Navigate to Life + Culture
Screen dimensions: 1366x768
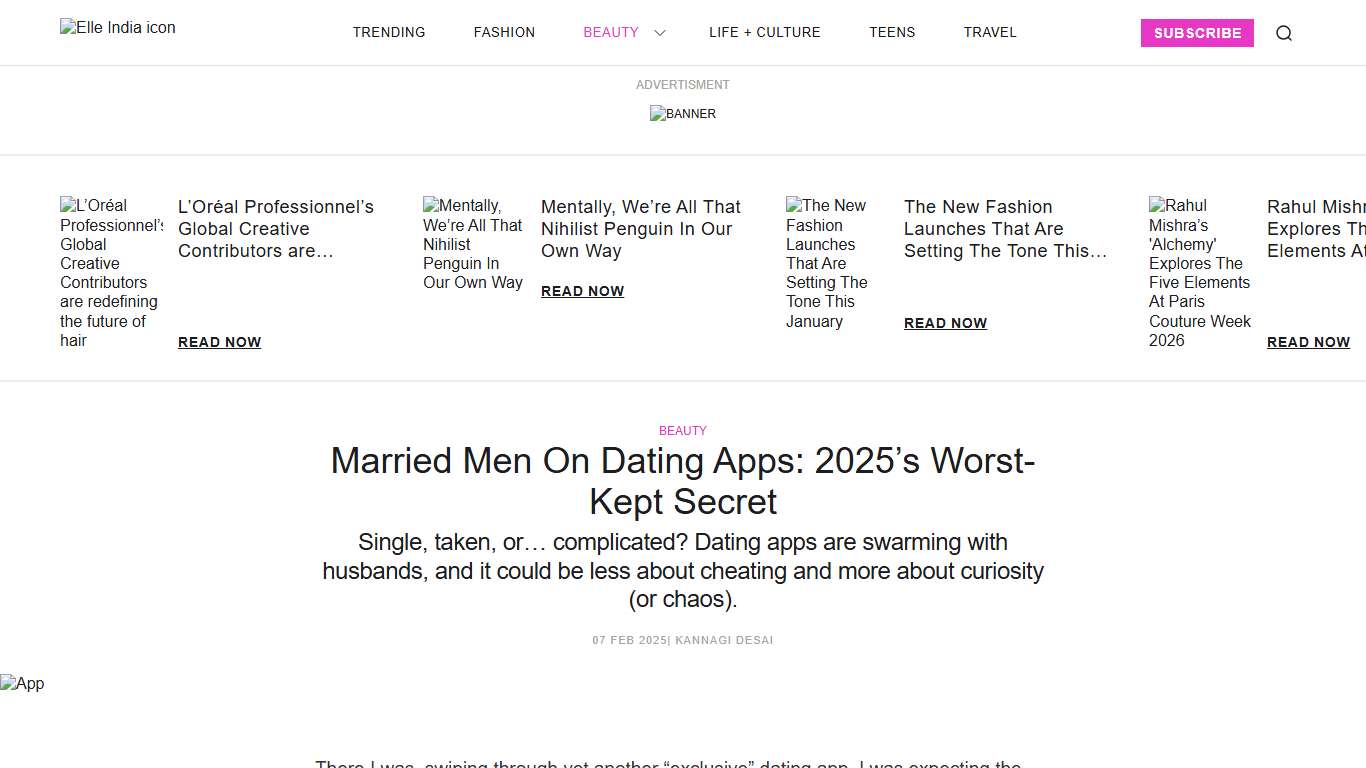[x=765, y=32]
